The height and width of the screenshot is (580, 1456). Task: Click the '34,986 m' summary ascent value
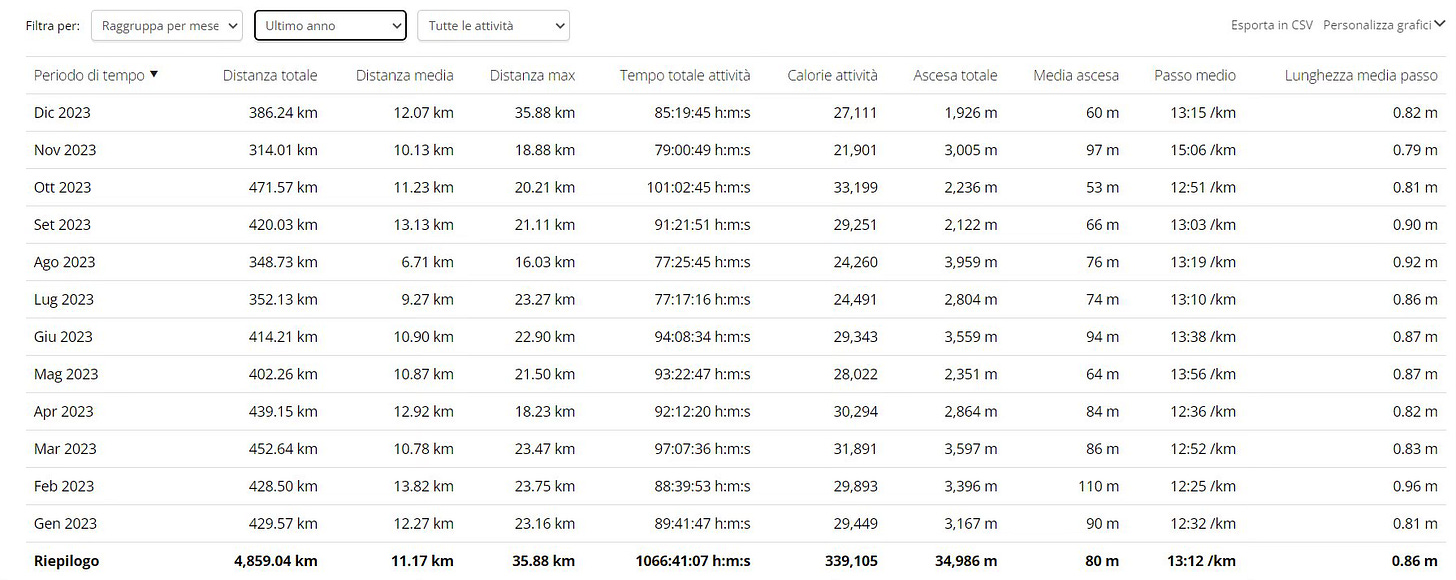[966, 561]
